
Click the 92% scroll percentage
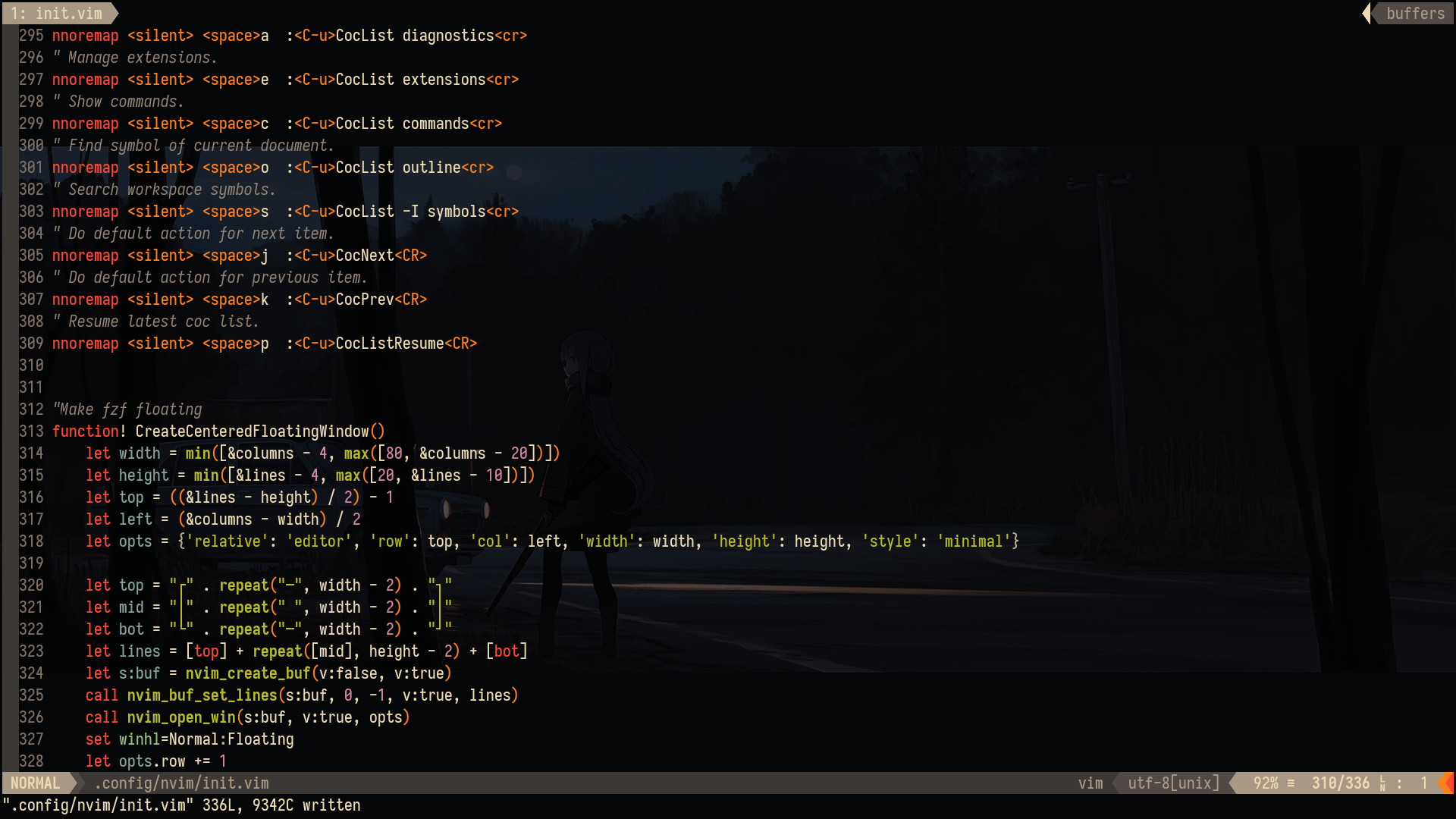coord(1265,783)
